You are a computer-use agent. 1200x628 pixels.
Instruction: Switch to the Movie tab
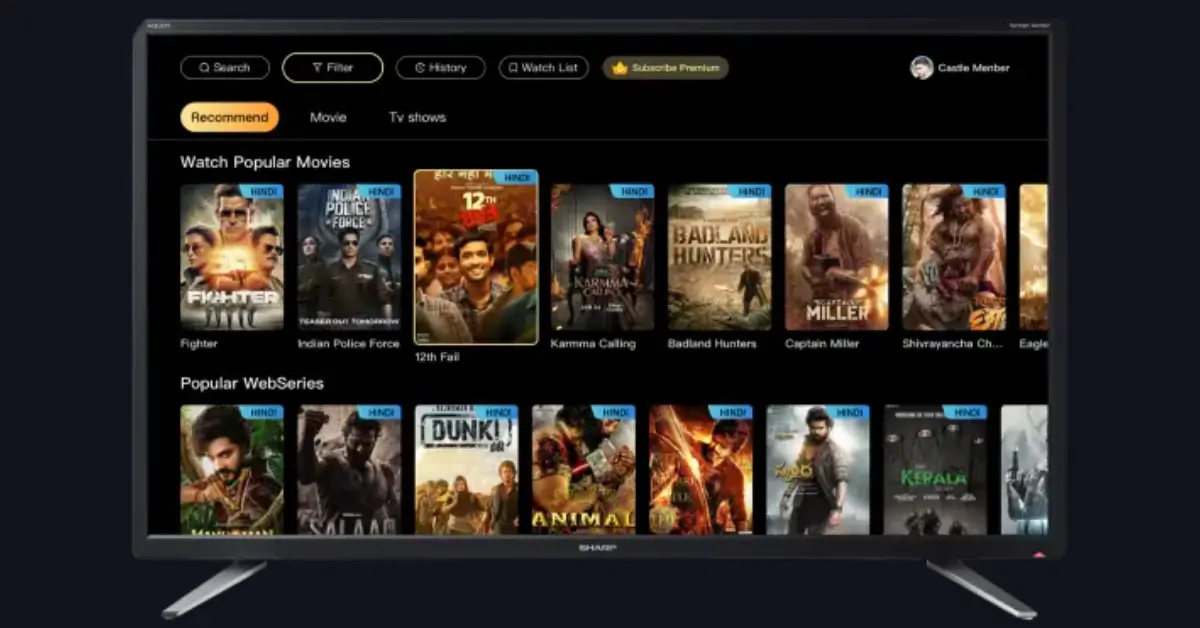click(x=328, y=117)
